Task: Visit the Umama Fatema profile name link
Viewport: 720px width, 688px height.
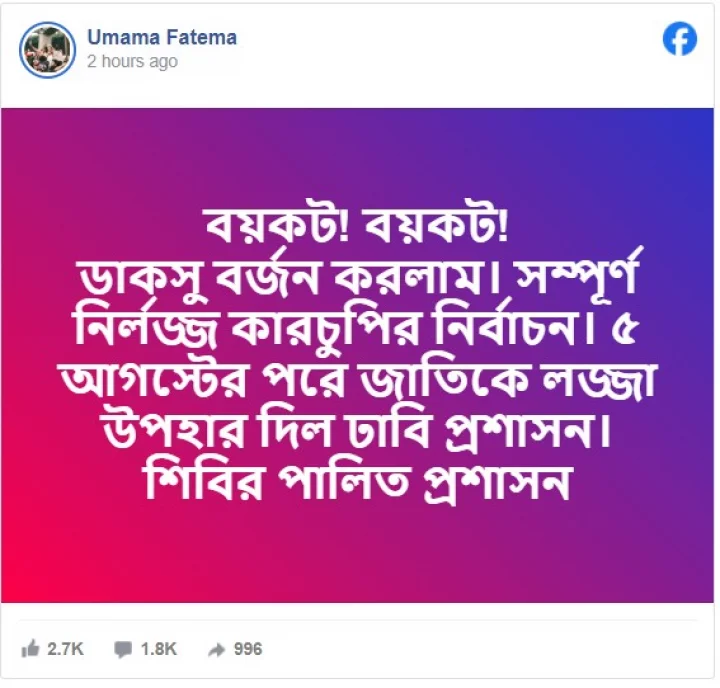Action: pos(162,37)
